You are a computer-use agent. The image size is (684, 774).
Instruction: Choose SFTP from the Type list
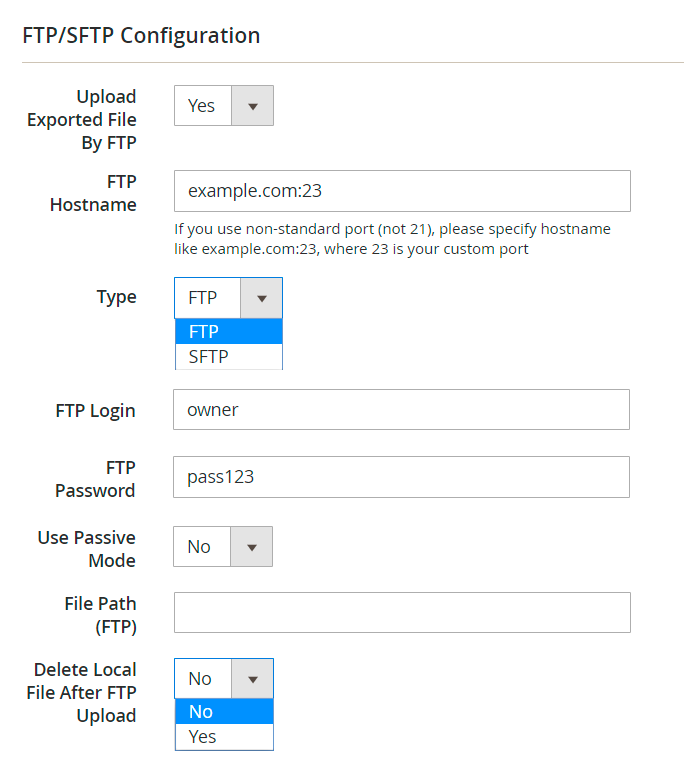click(x=228, y=356)
